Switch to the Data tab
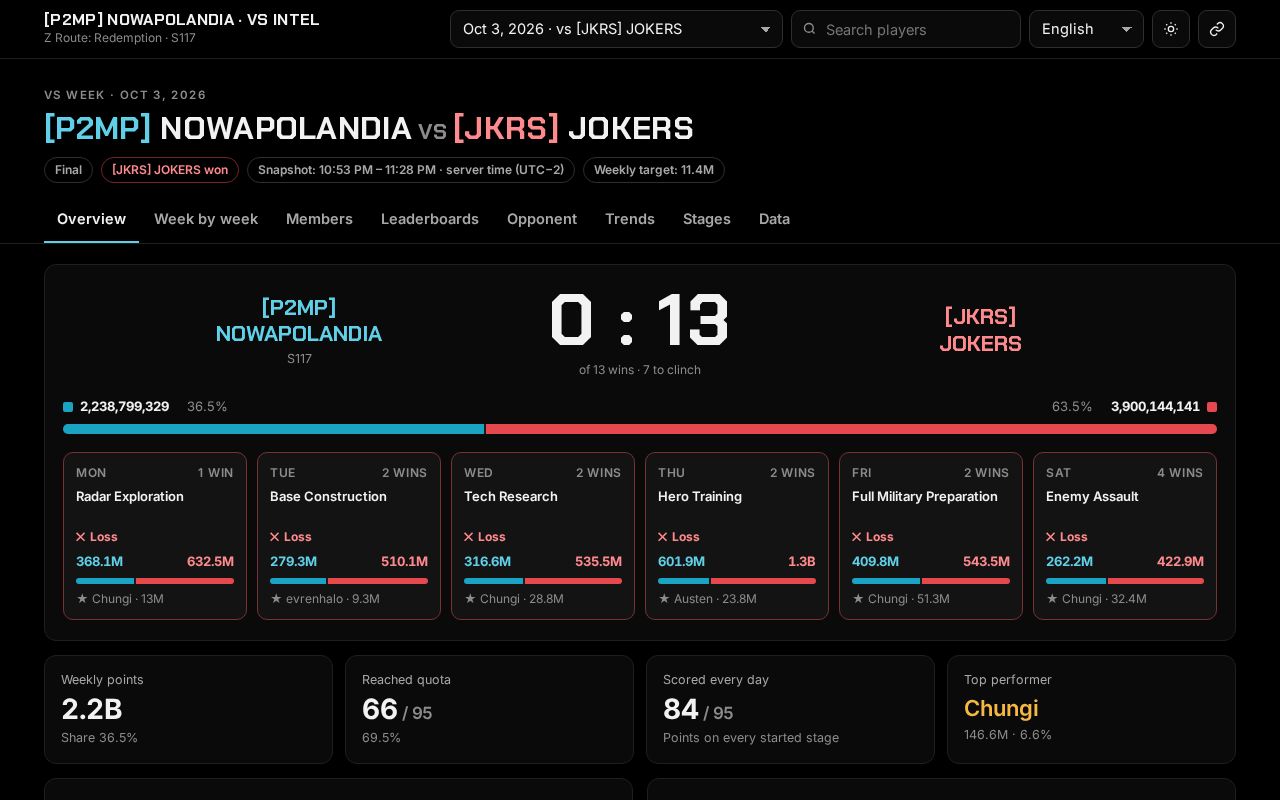This screenshot has width=1280, height=800. coord(774,219)
